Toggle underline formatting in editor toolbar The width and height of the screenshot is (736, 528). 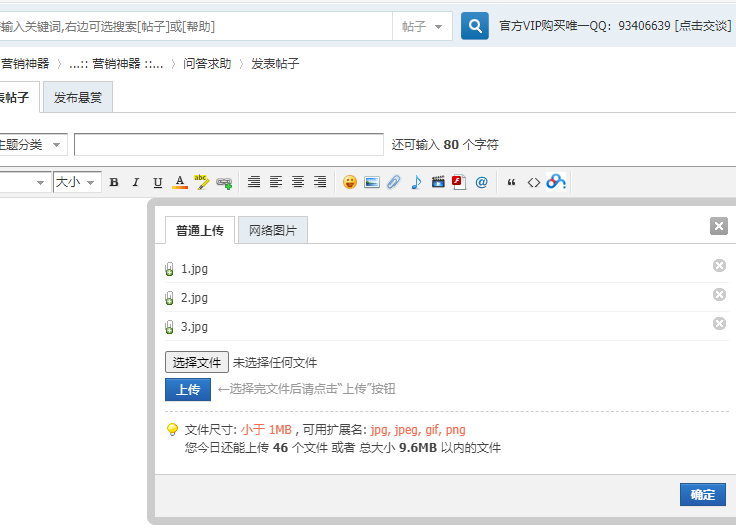click(x=158, y=182)
